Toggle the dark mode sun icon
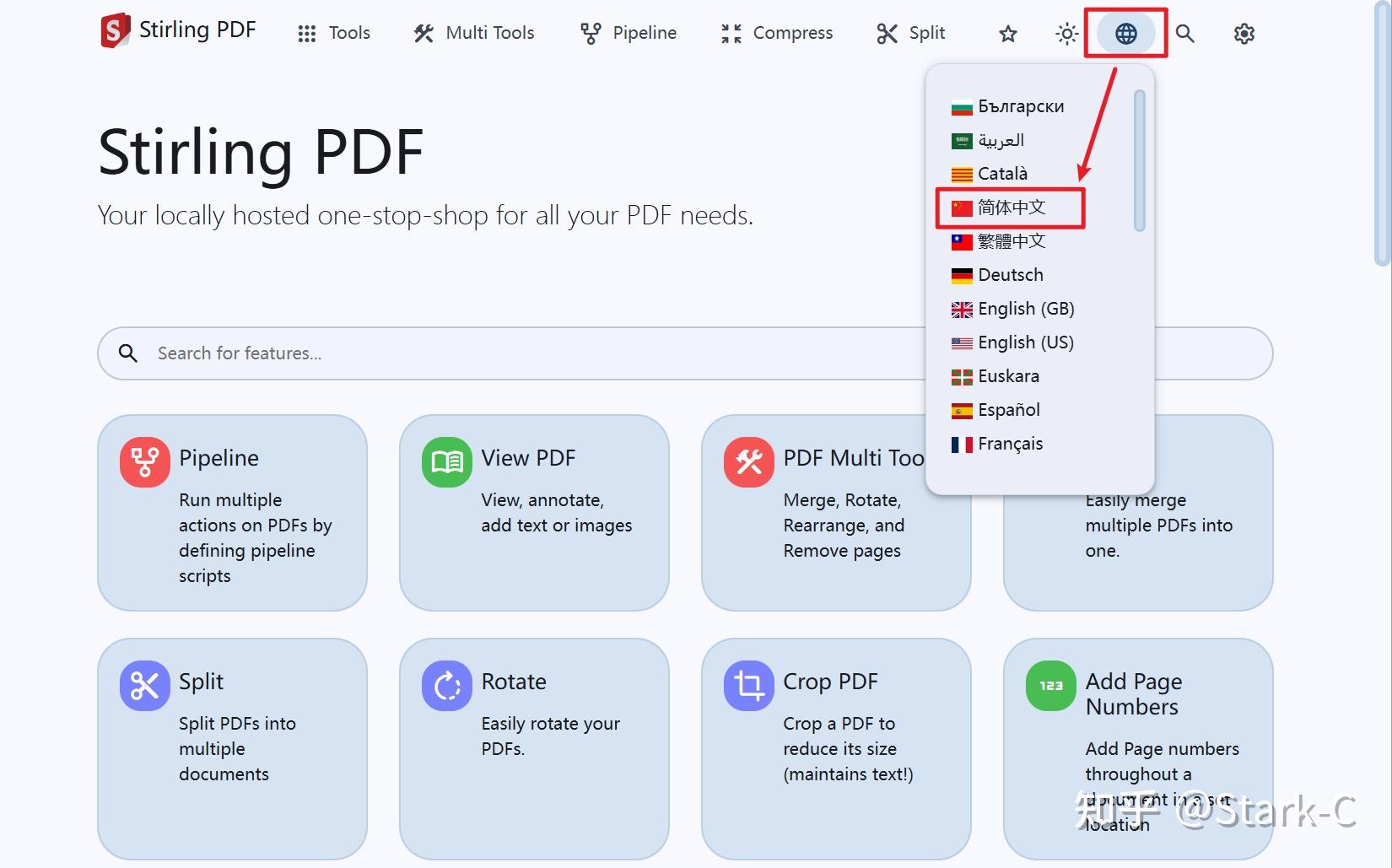This screenshot has height=868, width=1392. click(x=1066, y=34)
